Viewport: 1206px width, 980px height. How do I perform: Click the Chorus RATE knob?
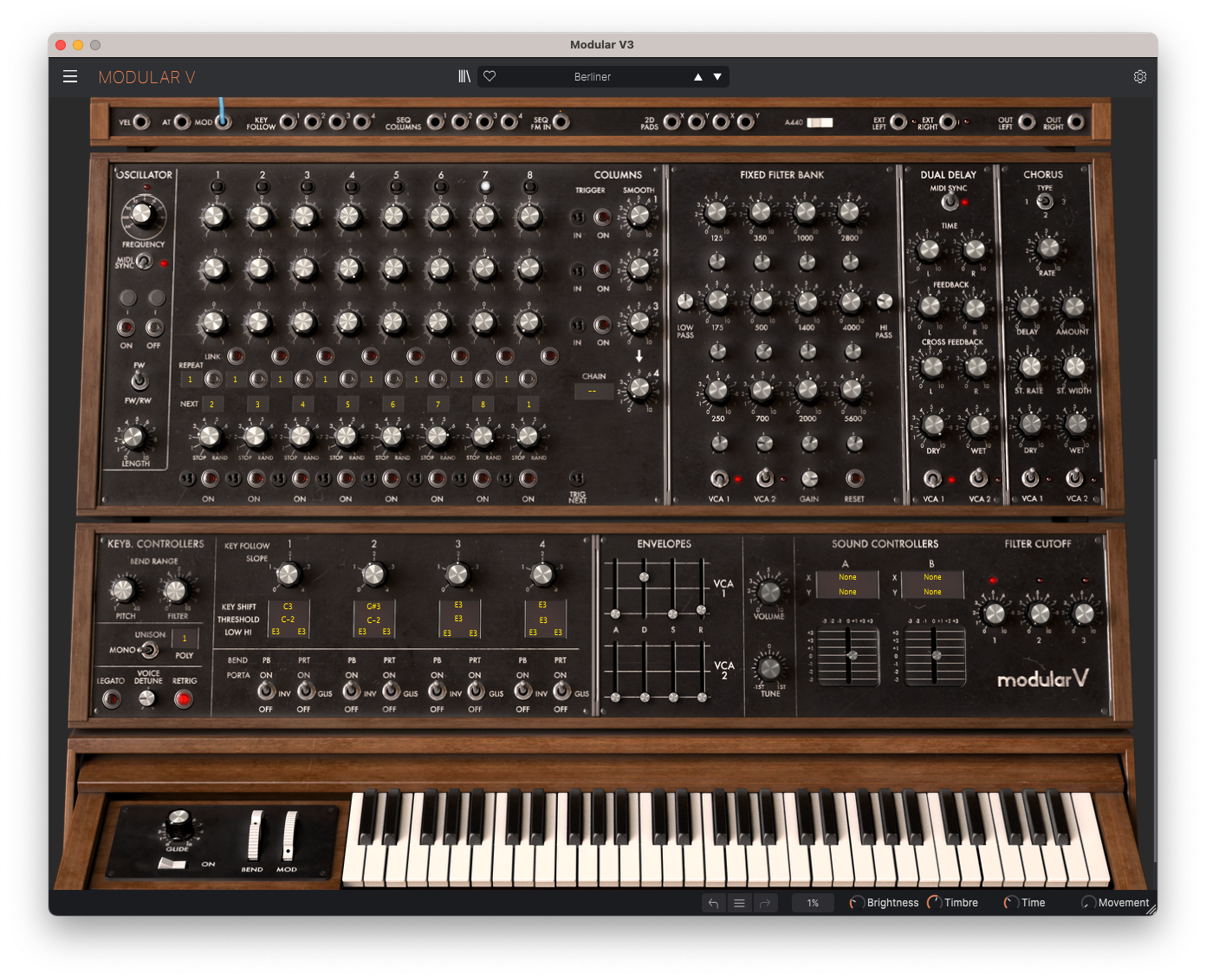(x=1048, y=248)
